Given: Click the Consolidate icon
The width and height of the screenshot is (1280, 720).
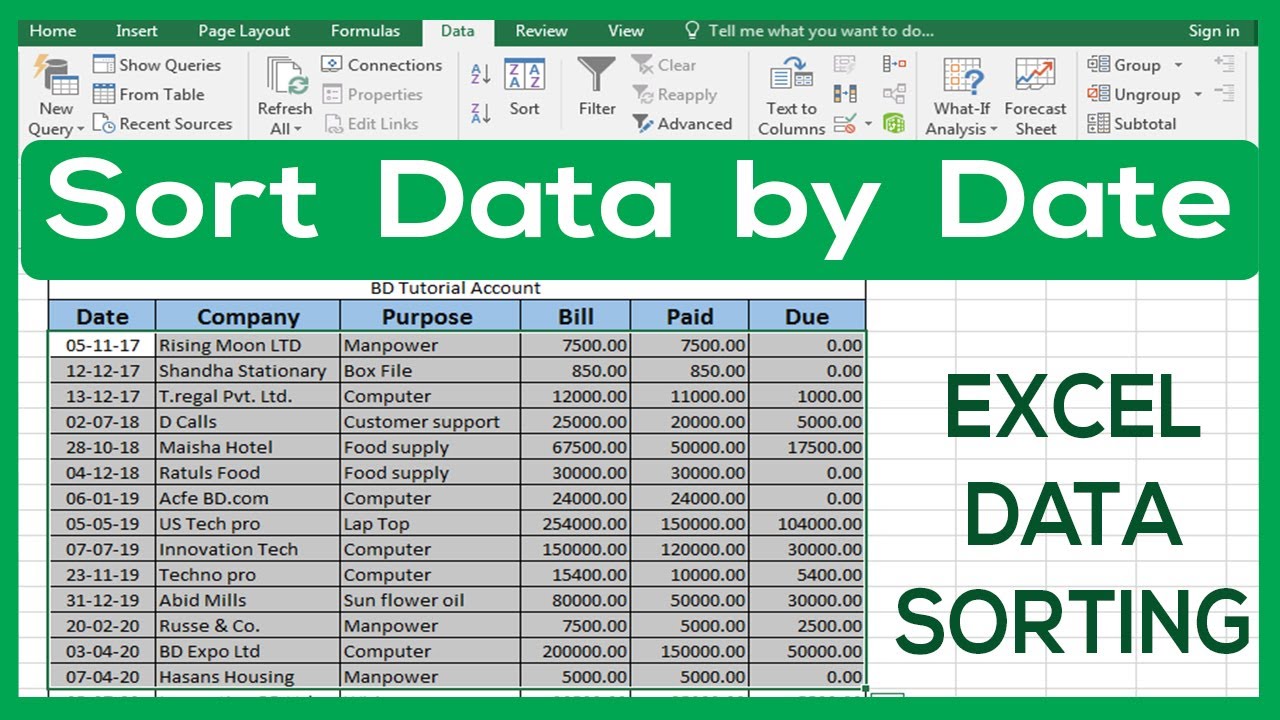Looking at the screenshot, I should pos(894,65).
